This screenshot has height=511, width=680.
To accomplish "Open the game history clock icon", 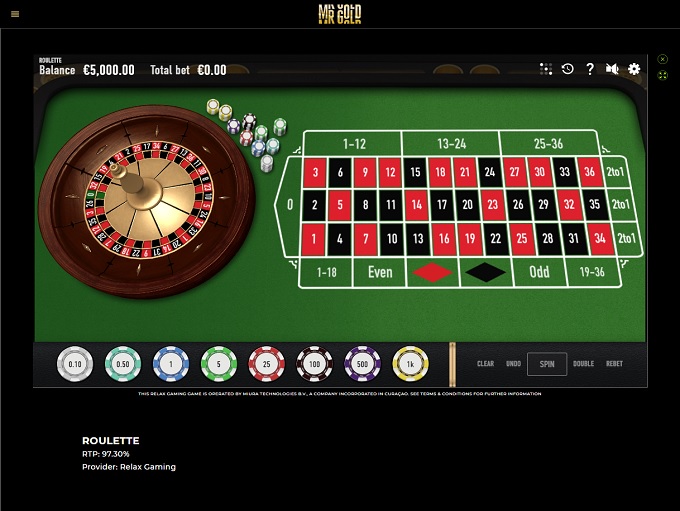I will [568, 69].
